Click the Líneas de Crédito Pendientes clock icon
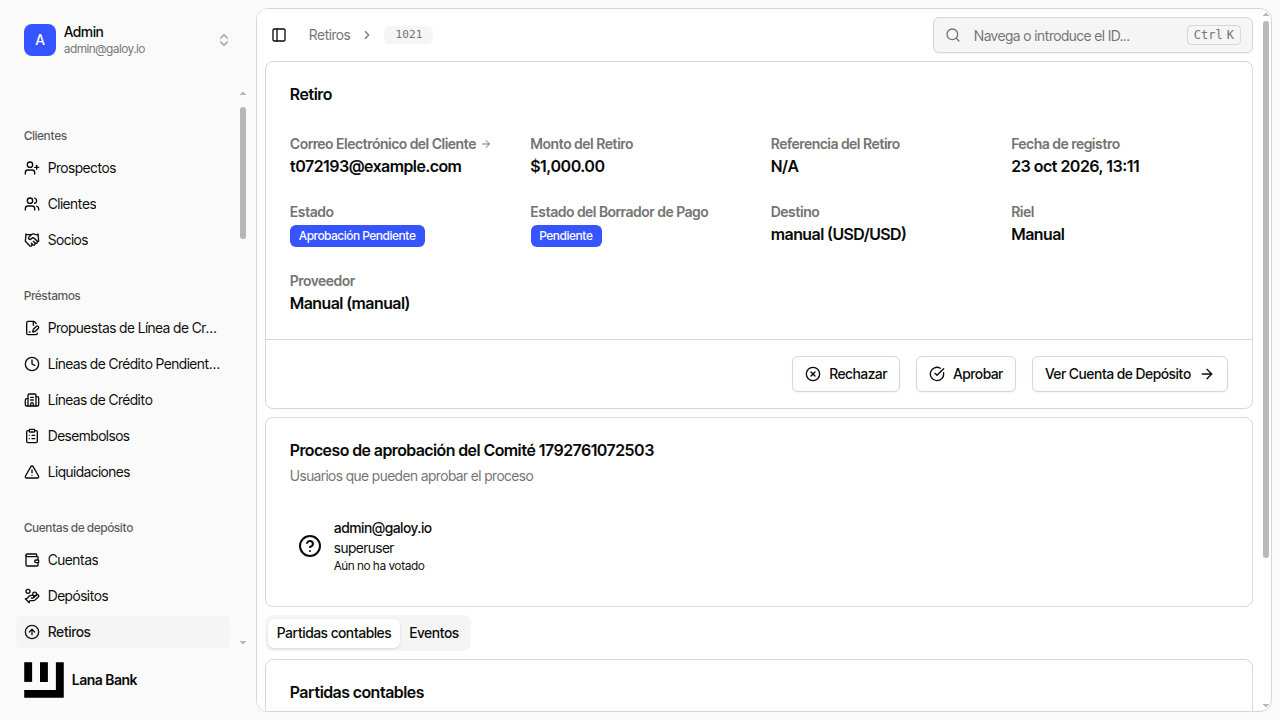Image resolution: width=1280 pixels, height=720 pixels. point(32,364)
